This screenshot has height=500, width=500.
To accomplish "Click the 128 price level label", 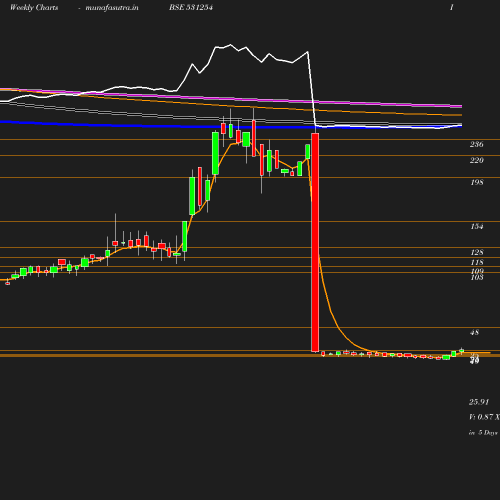I will (x=476, y=252).
